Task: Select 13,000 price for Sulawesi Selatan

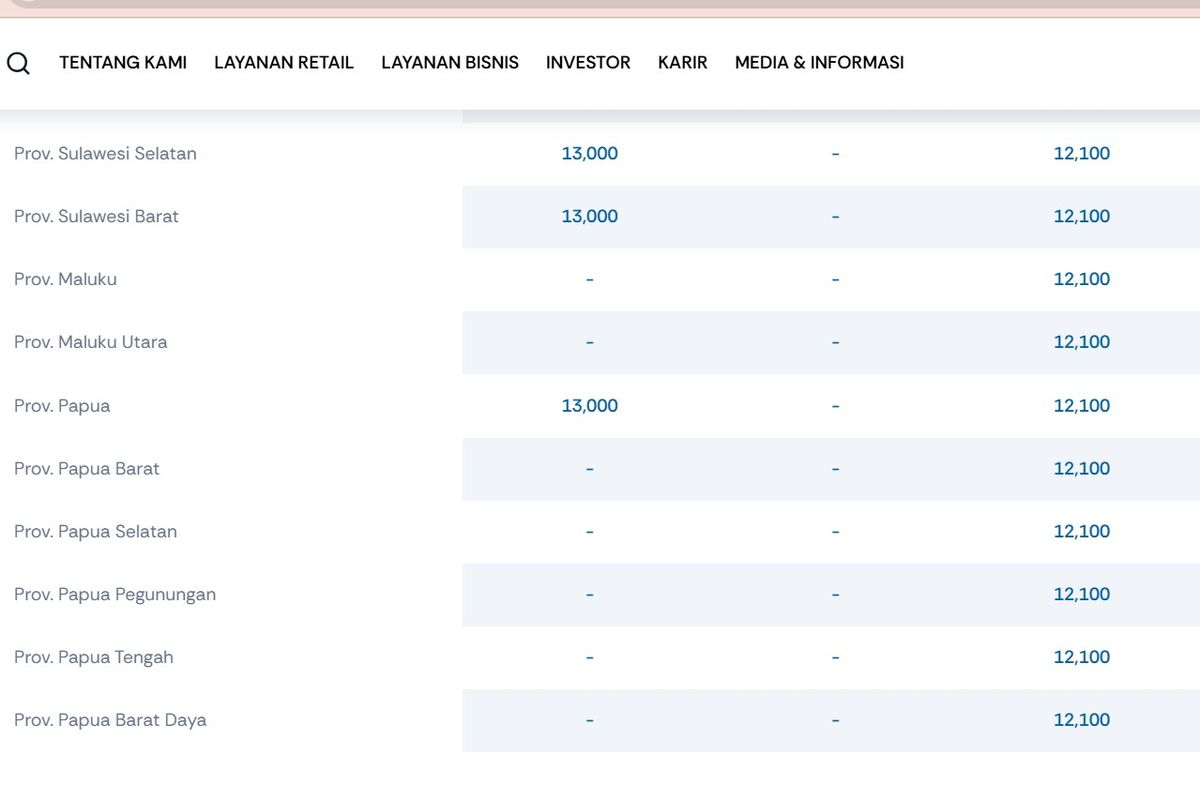Action: [x=590, y=153]
